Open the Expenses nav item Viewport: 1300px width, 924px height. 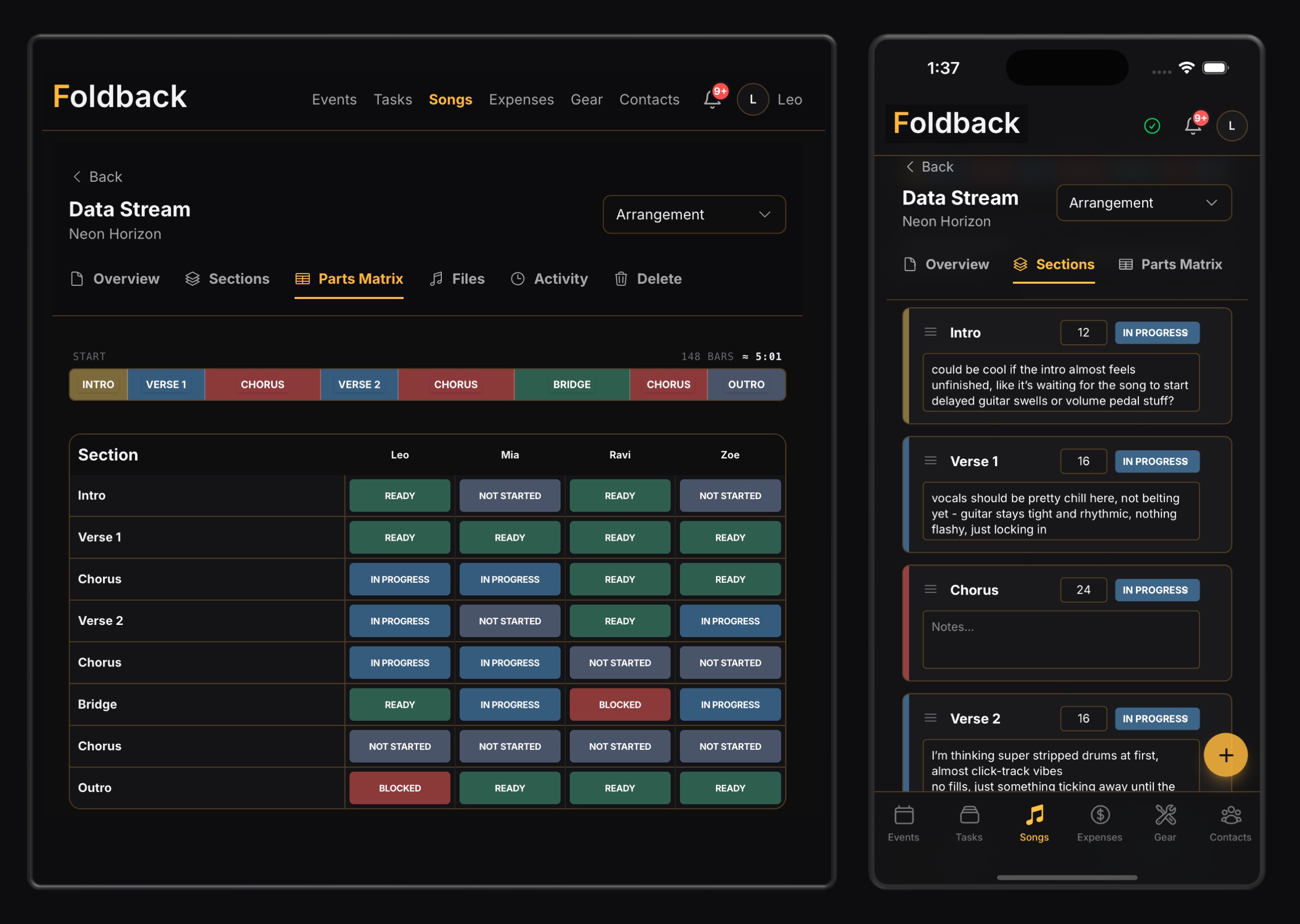tap(521, 100)
